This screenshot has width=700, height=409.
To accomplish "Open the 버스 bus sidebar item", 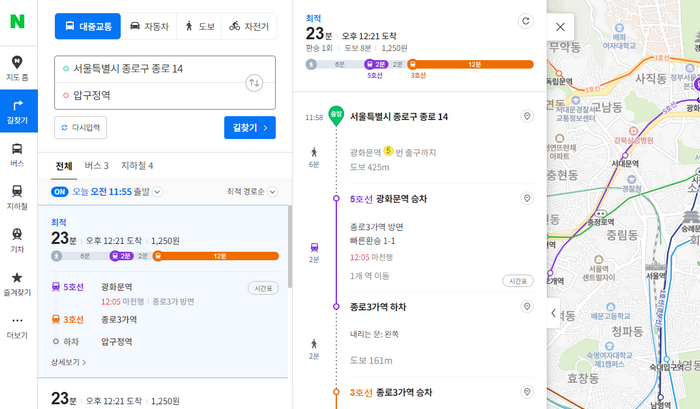I will tap(17, 154).
